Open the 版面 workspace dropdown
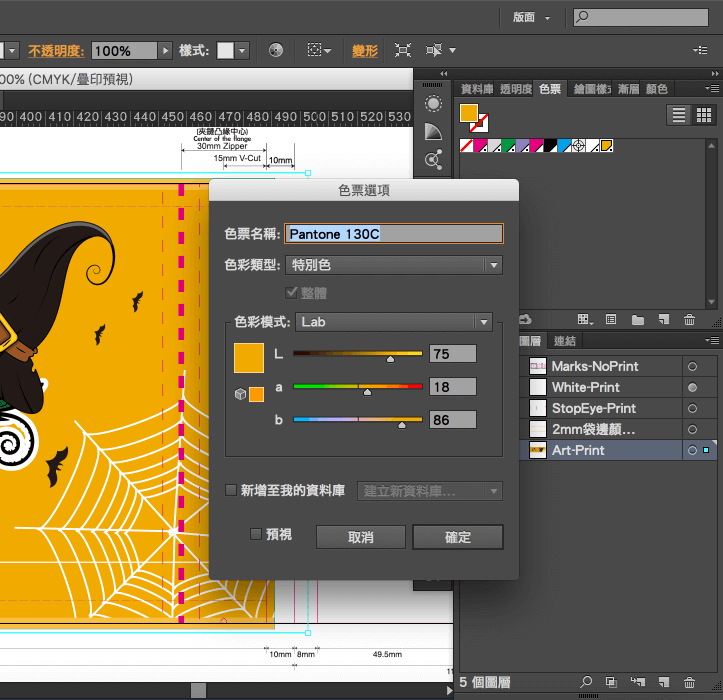 point(529,17)
